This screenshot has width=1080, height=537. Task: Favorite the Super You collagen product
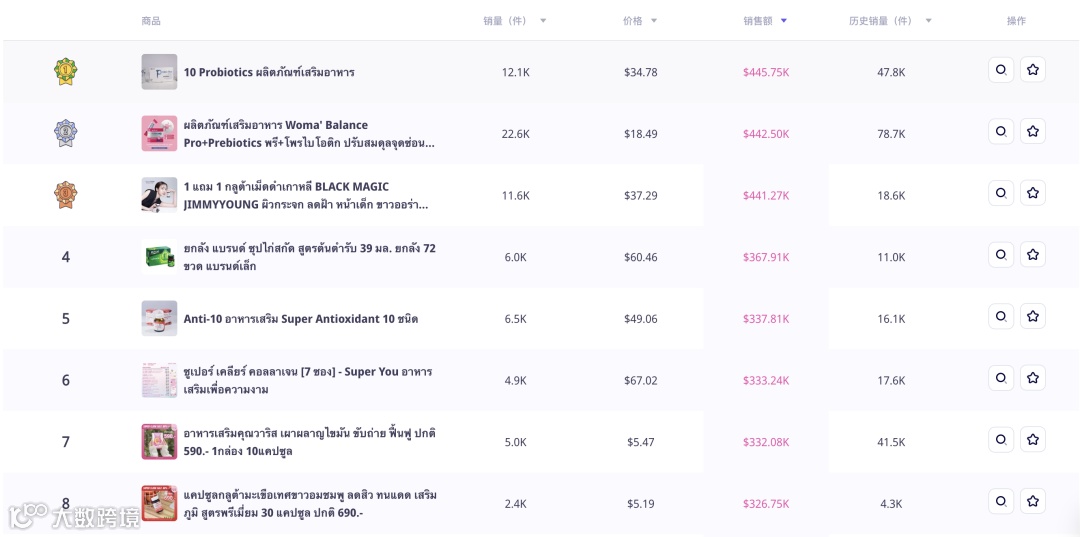coord(1033,378)
